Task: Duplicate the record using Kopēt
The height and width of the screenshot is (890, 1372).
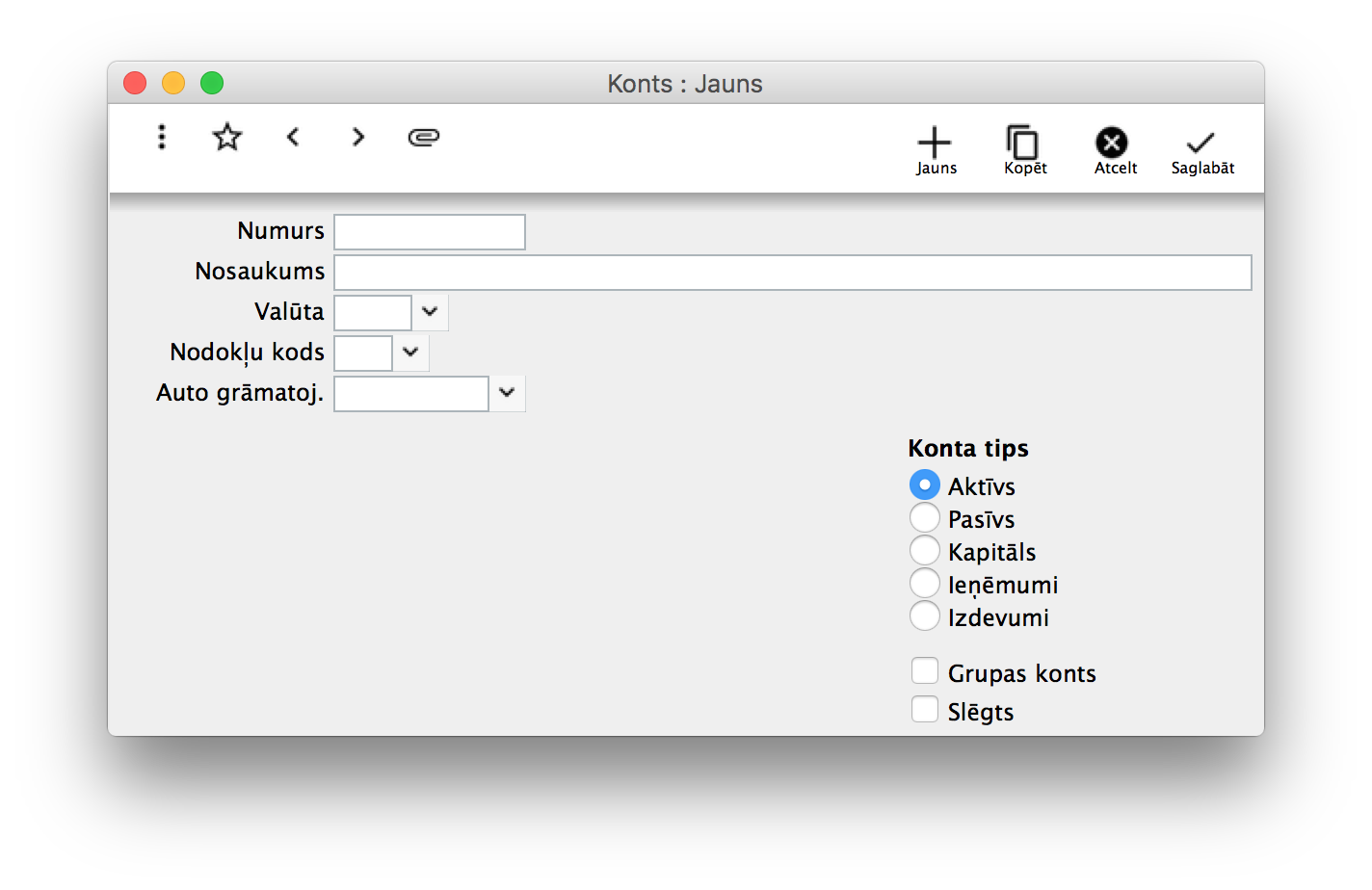Action: click(1024, 150)
